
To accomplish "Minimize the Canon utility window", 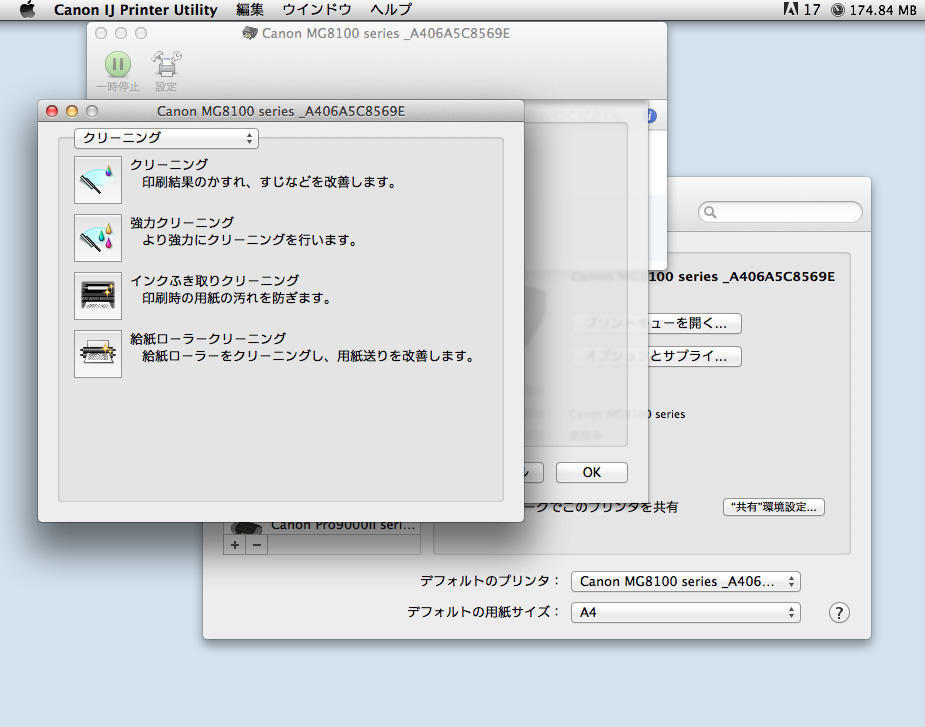I will [72, 111].
